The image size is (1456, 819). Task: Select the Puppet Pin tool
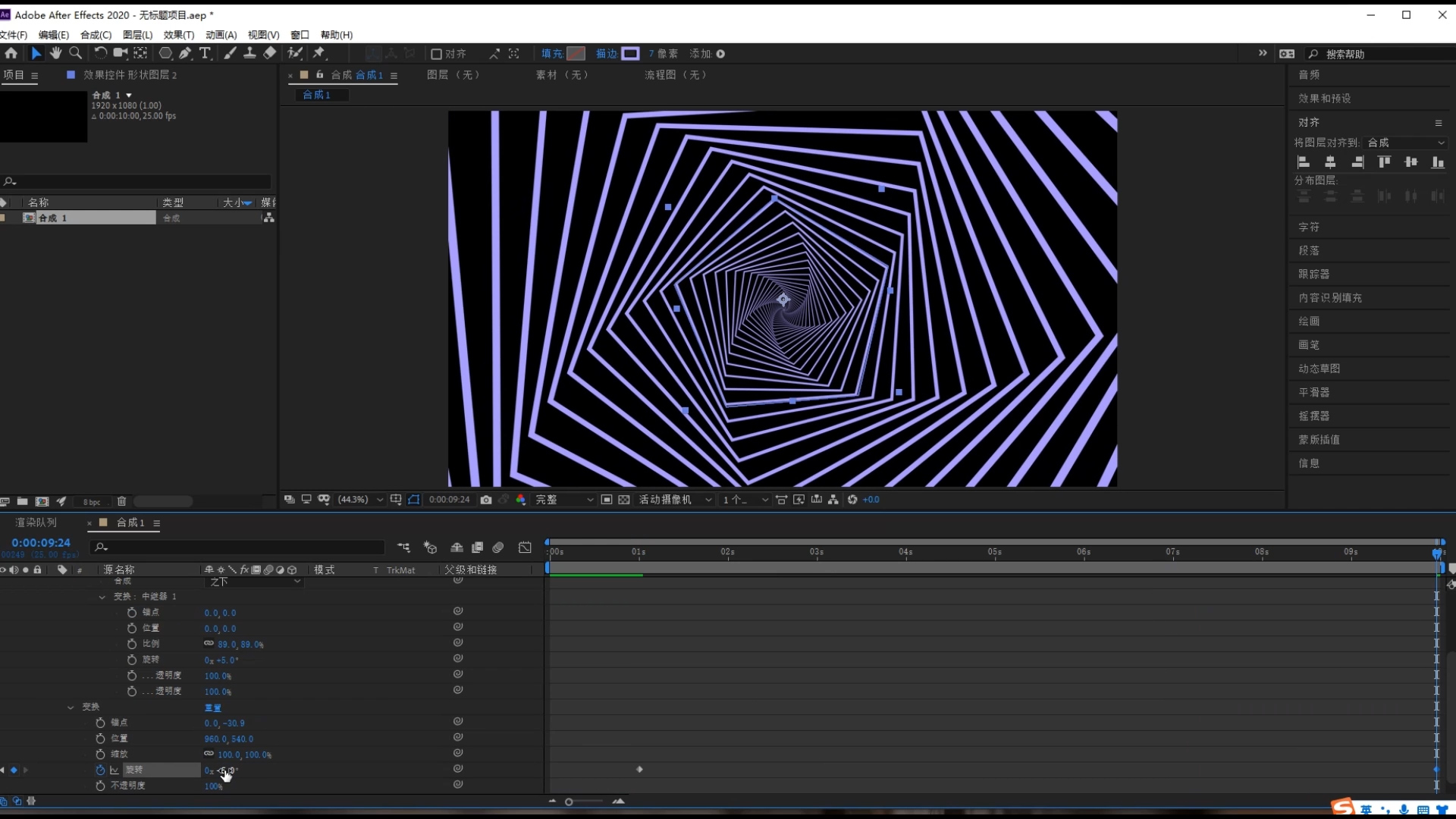point(318,53)
